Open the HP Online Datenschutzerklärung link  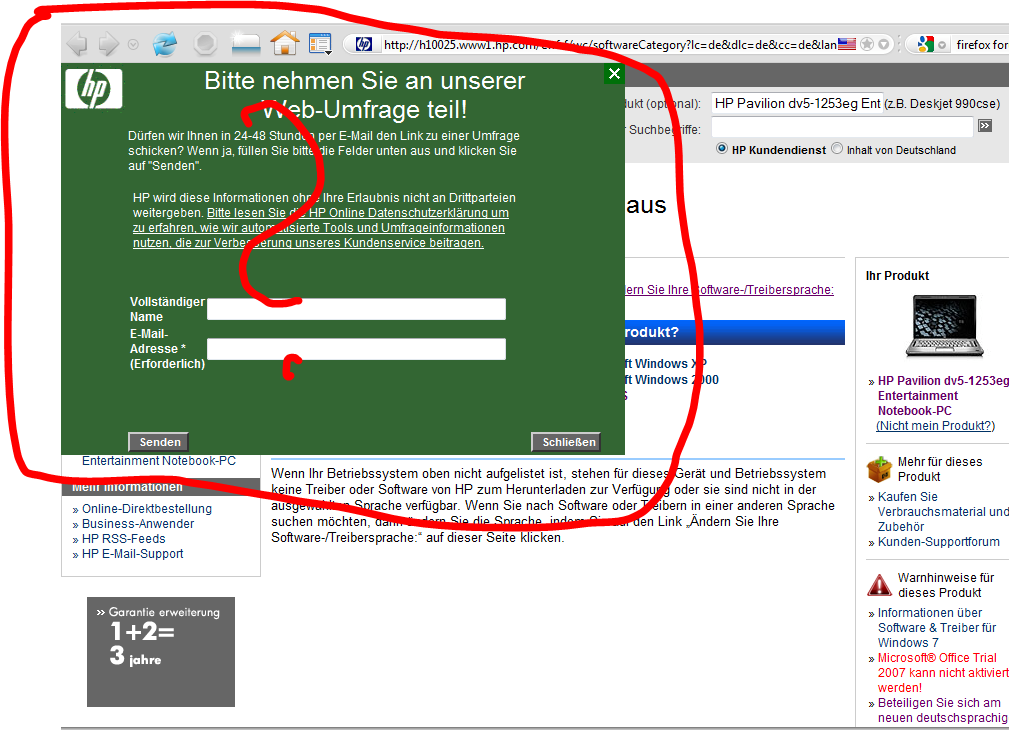coord(320,228)
